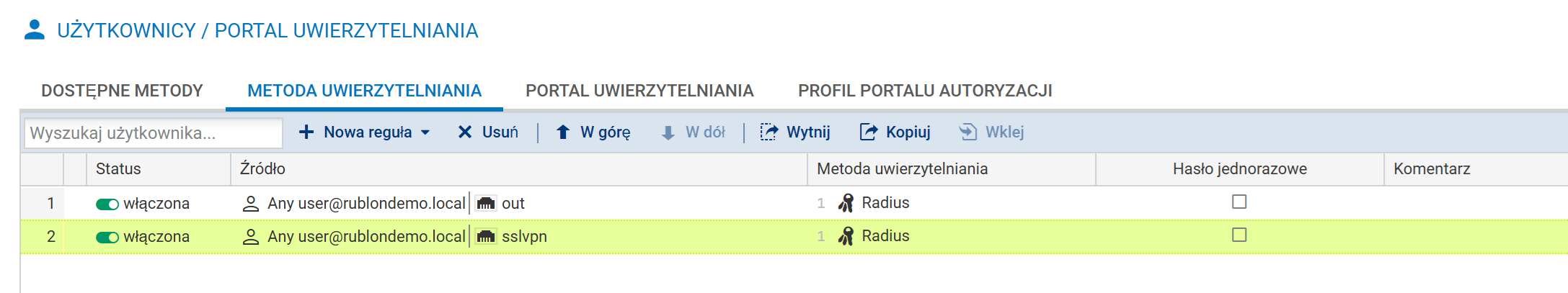
Task: Delete the selected rule with Usuń
Action: [488, 132]
